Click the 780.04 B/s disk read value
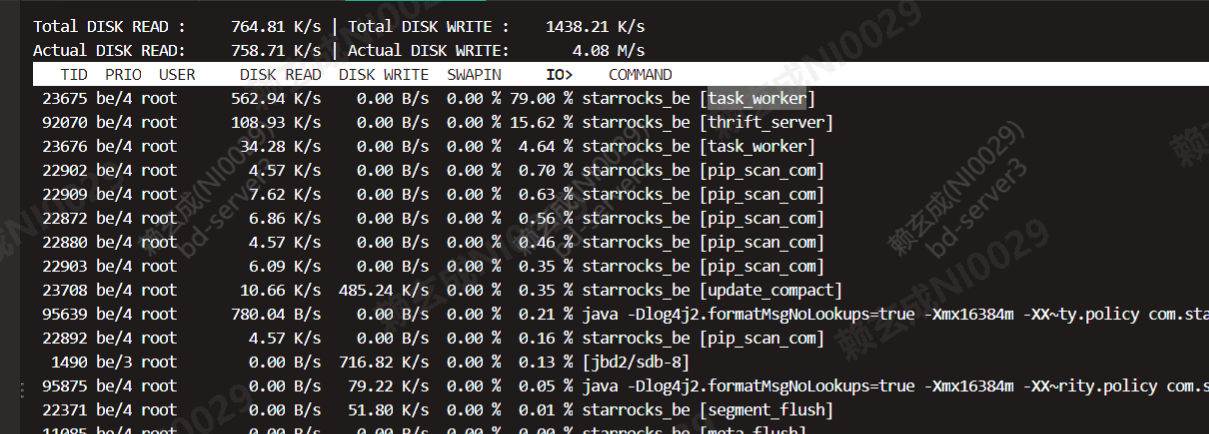Screen dimensions: 1209x434 tap(276, 314)
